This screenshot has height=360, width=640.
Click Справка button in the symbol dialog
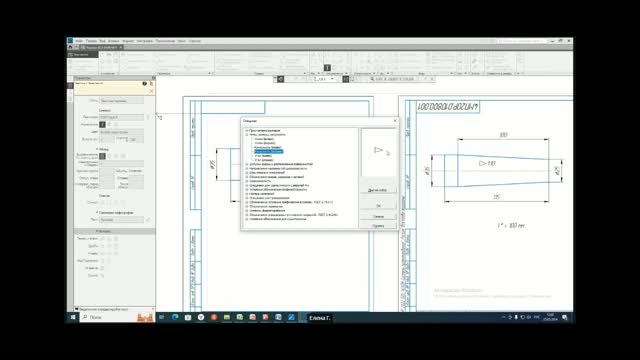click(378, 225)
